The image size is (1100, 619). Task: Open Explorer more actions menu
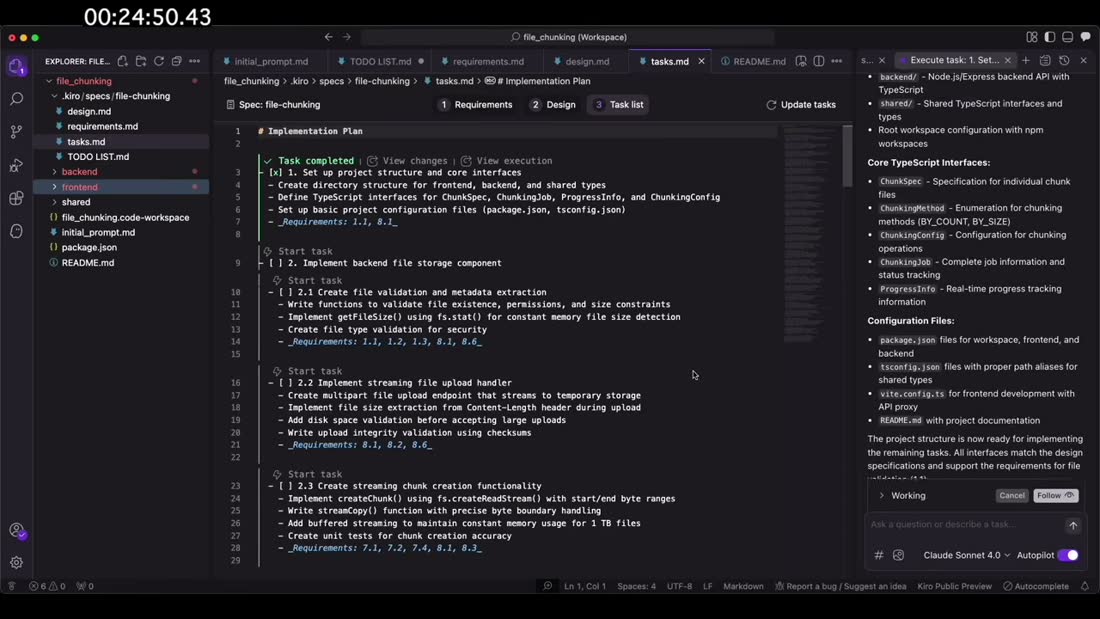coord(194,61)
